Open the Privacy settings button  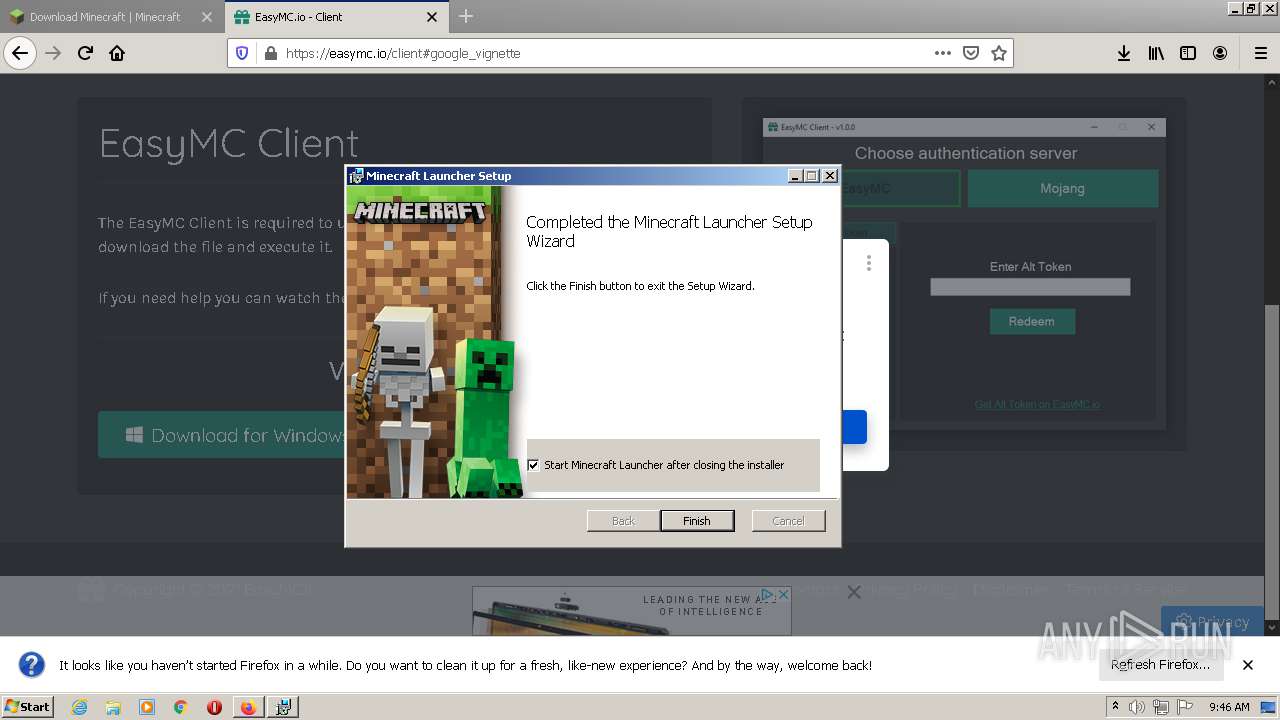click(1212, 621)
